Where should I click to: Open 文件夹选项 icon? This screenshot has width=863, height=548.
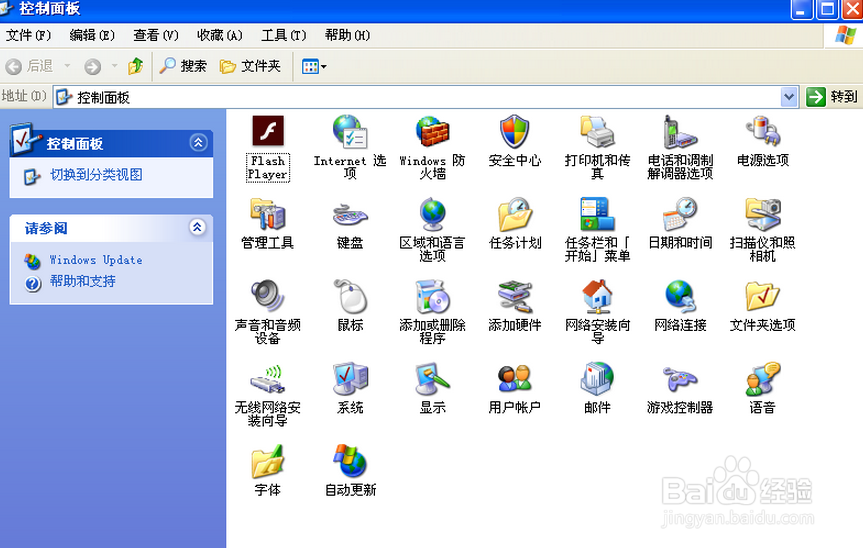(763, 297)
